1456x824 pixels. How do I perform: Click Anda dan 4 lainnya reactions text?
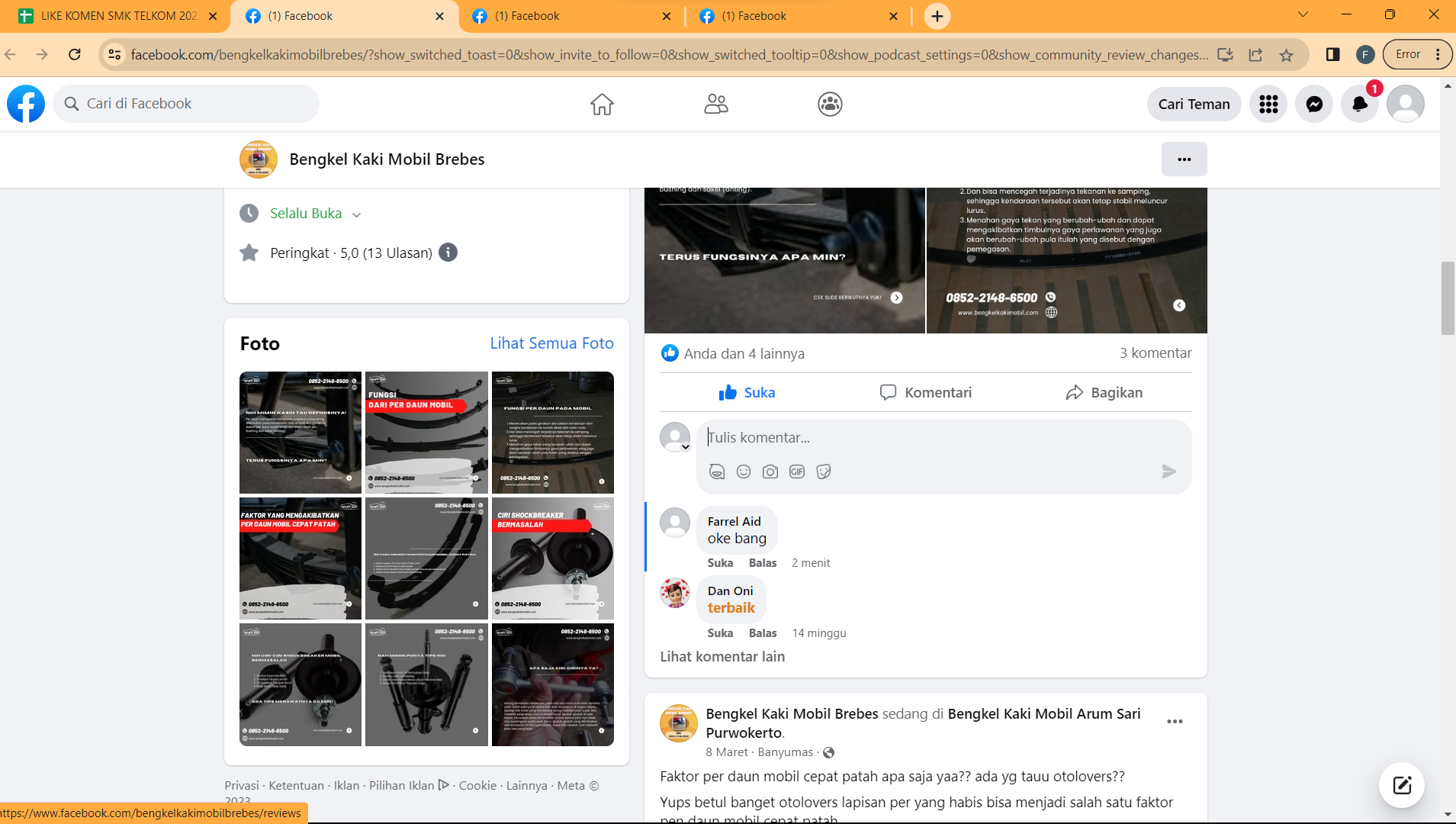coord(744,353)
